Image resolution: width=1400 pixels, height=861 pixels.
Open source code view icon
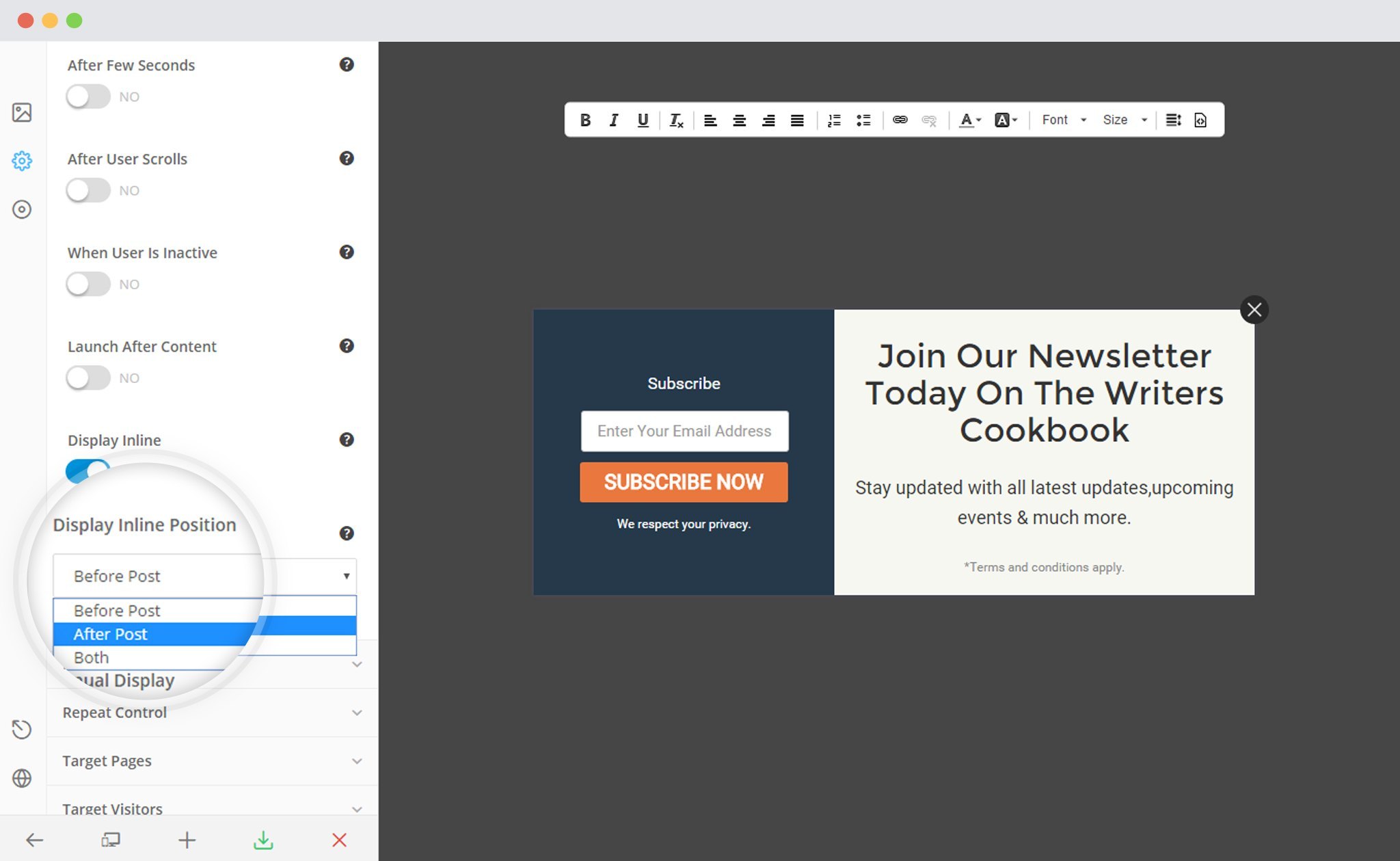click(x=1200, y=120)
